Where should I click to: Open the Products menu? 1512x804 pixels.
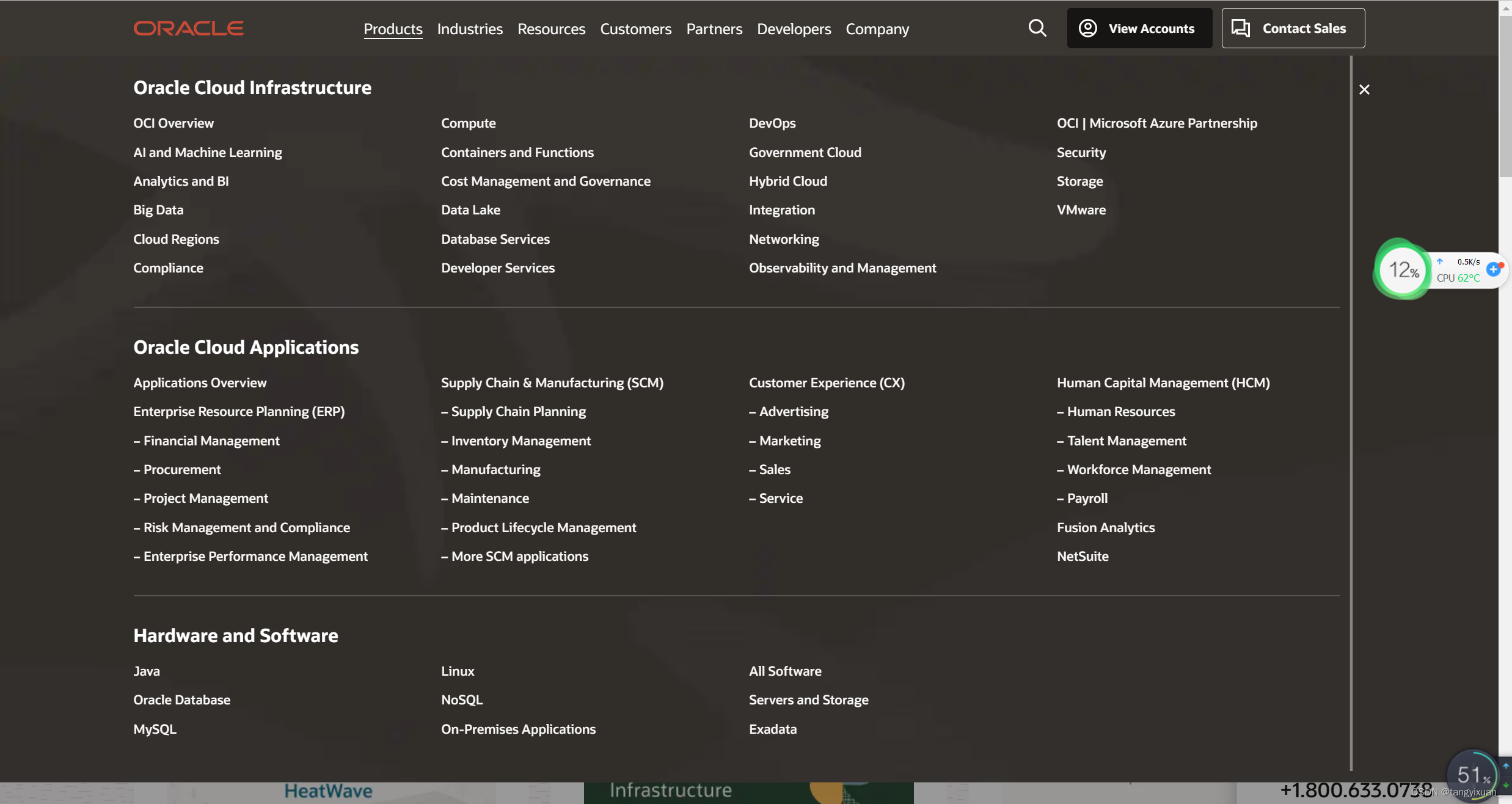click(393, 29)
